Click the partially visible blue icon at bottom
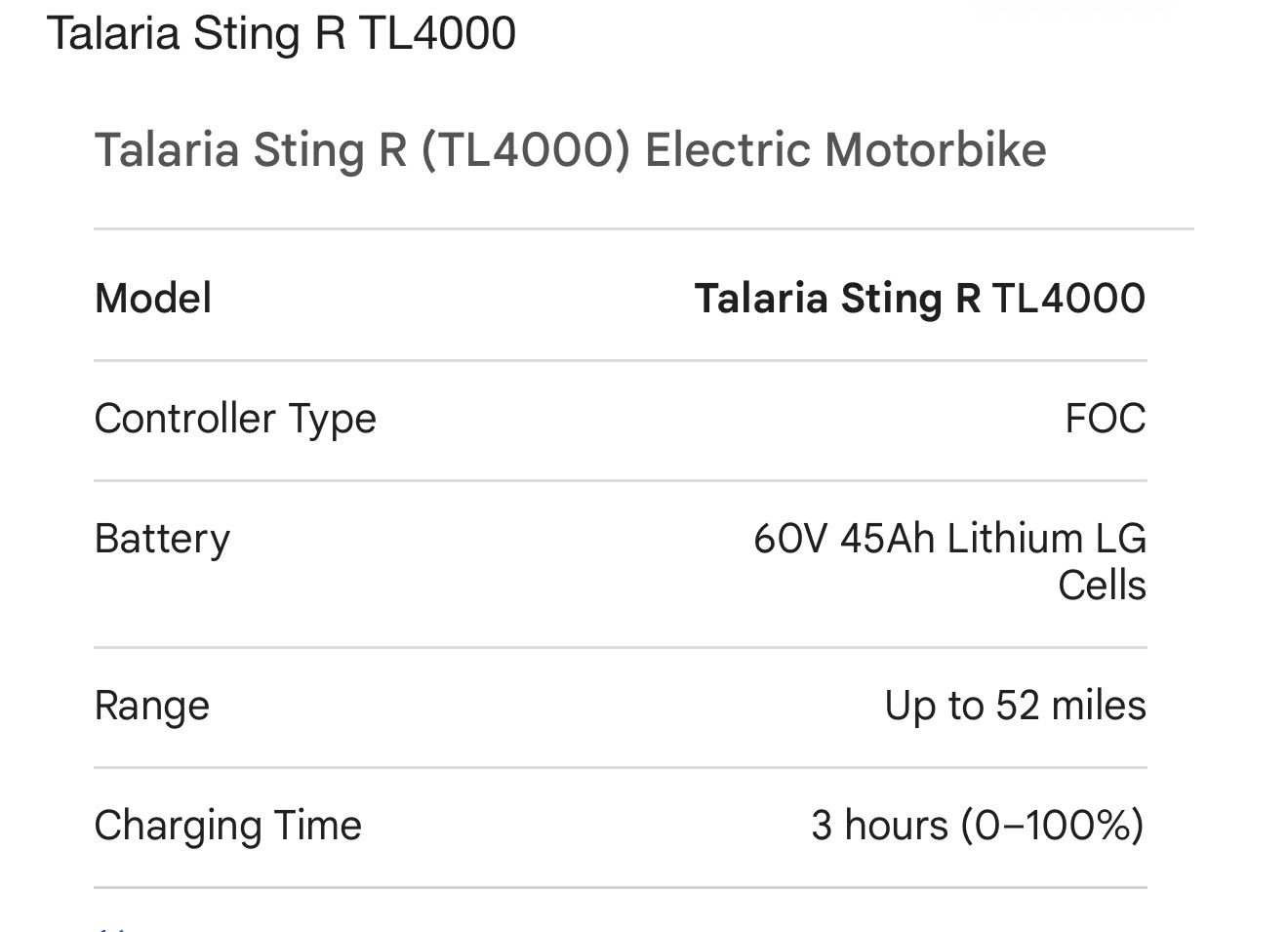1288x932 pixels. tap(111, 927)
